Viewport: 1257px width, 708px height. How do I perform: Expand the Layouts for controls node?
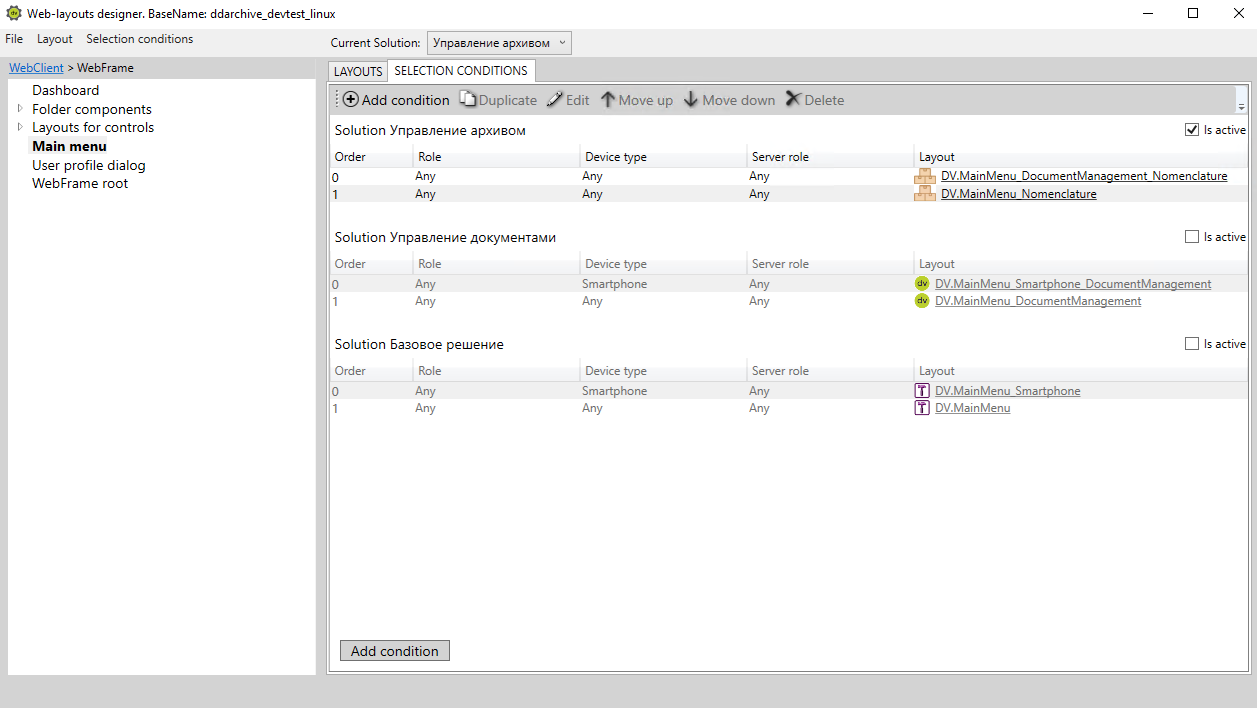(x=19, y=127)
